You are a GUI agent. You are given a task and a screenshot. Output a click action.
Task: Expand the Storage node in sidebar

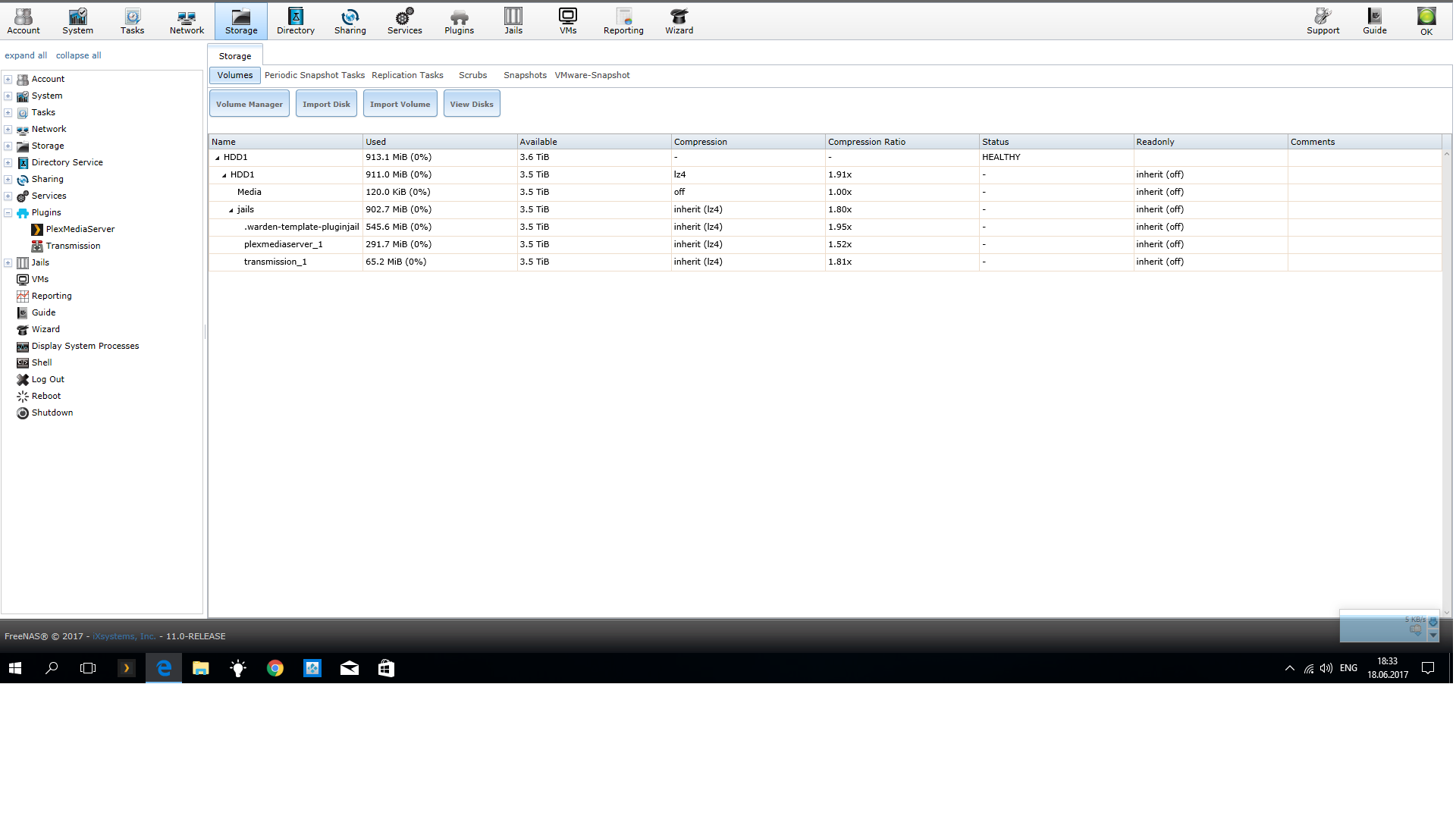point(8,146)
